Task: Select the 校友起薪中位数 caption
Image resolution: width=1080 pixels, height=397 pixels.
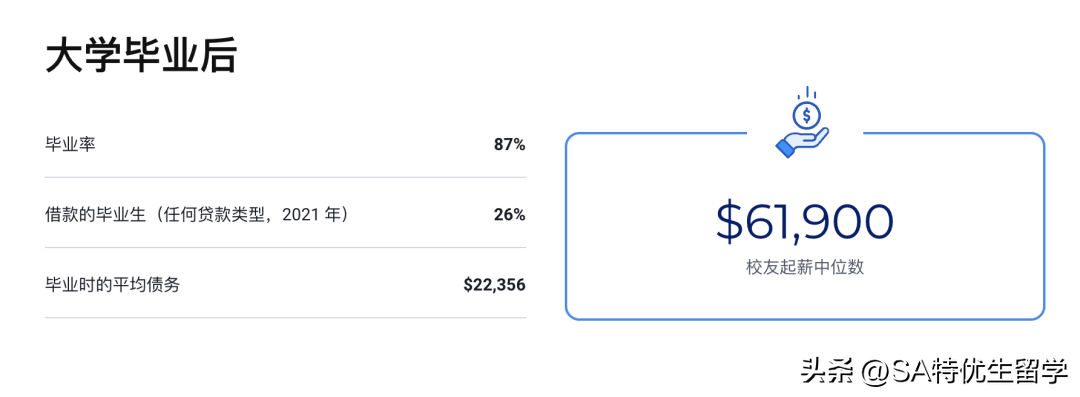Action: point(804,267)
